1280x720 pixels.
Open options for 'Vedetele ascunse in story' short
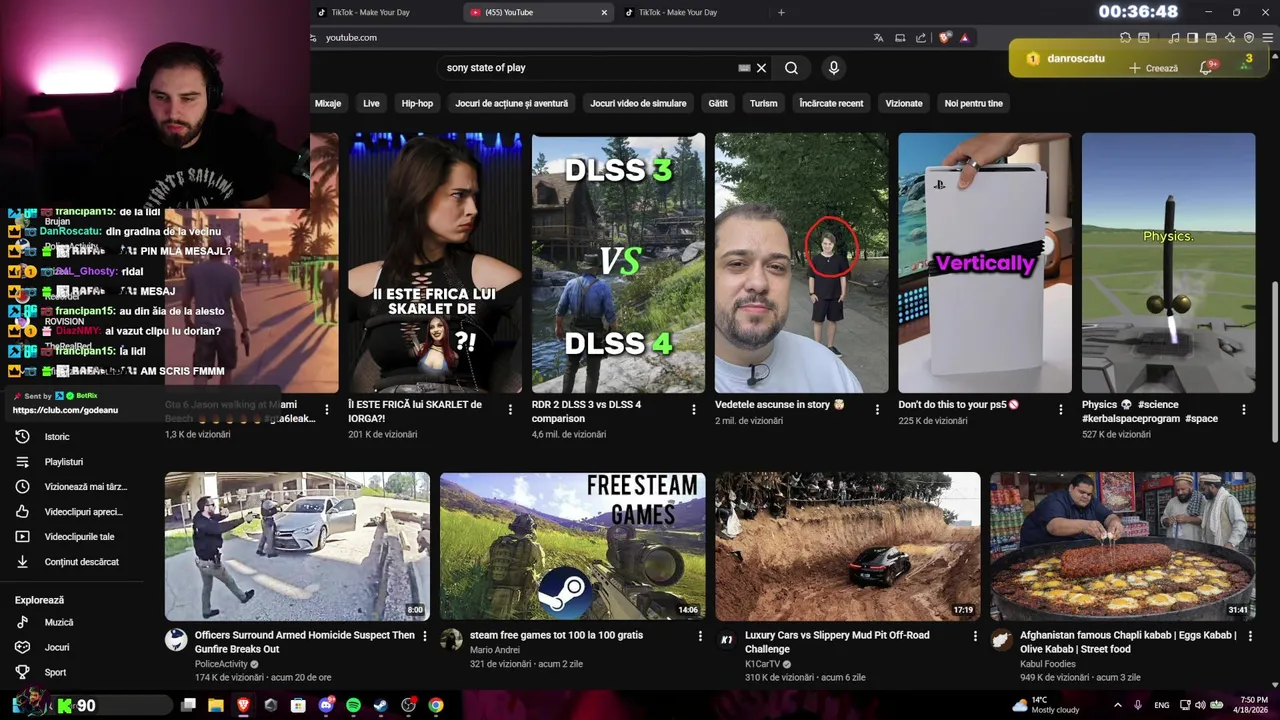pos(877,410)
